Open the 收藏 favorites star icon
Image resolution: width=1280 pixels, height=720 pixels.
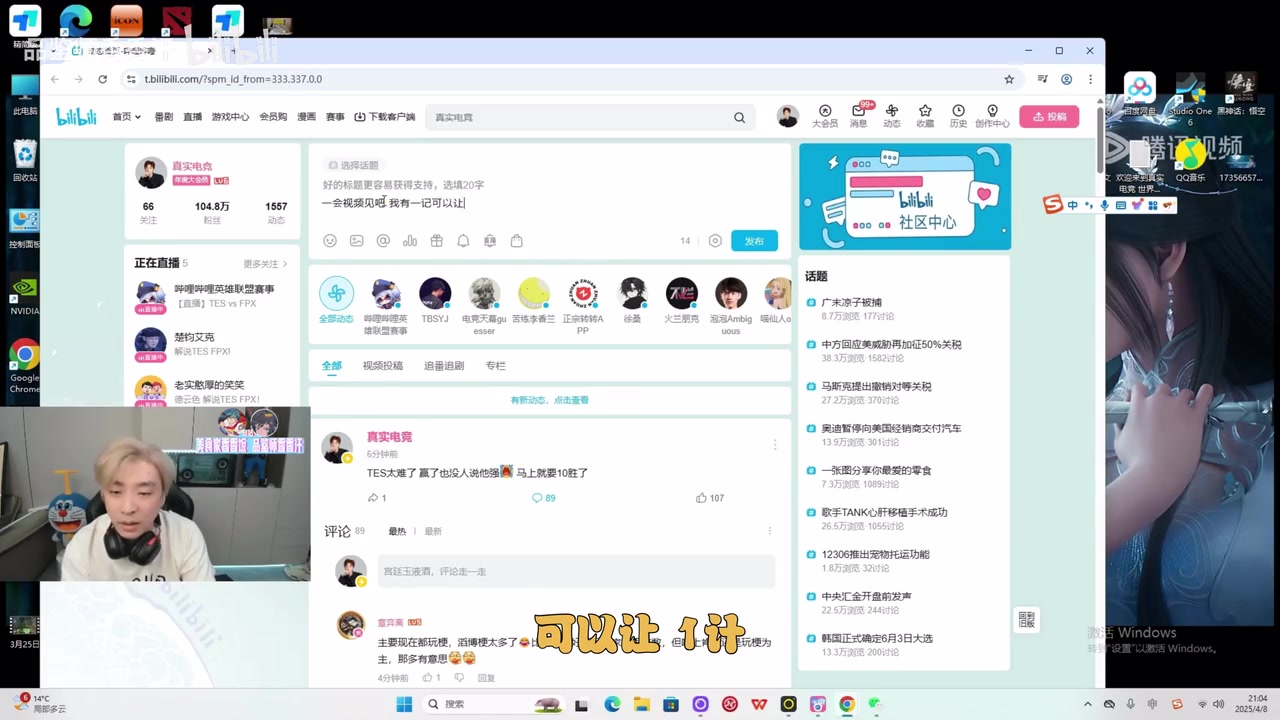click(925, 113)
